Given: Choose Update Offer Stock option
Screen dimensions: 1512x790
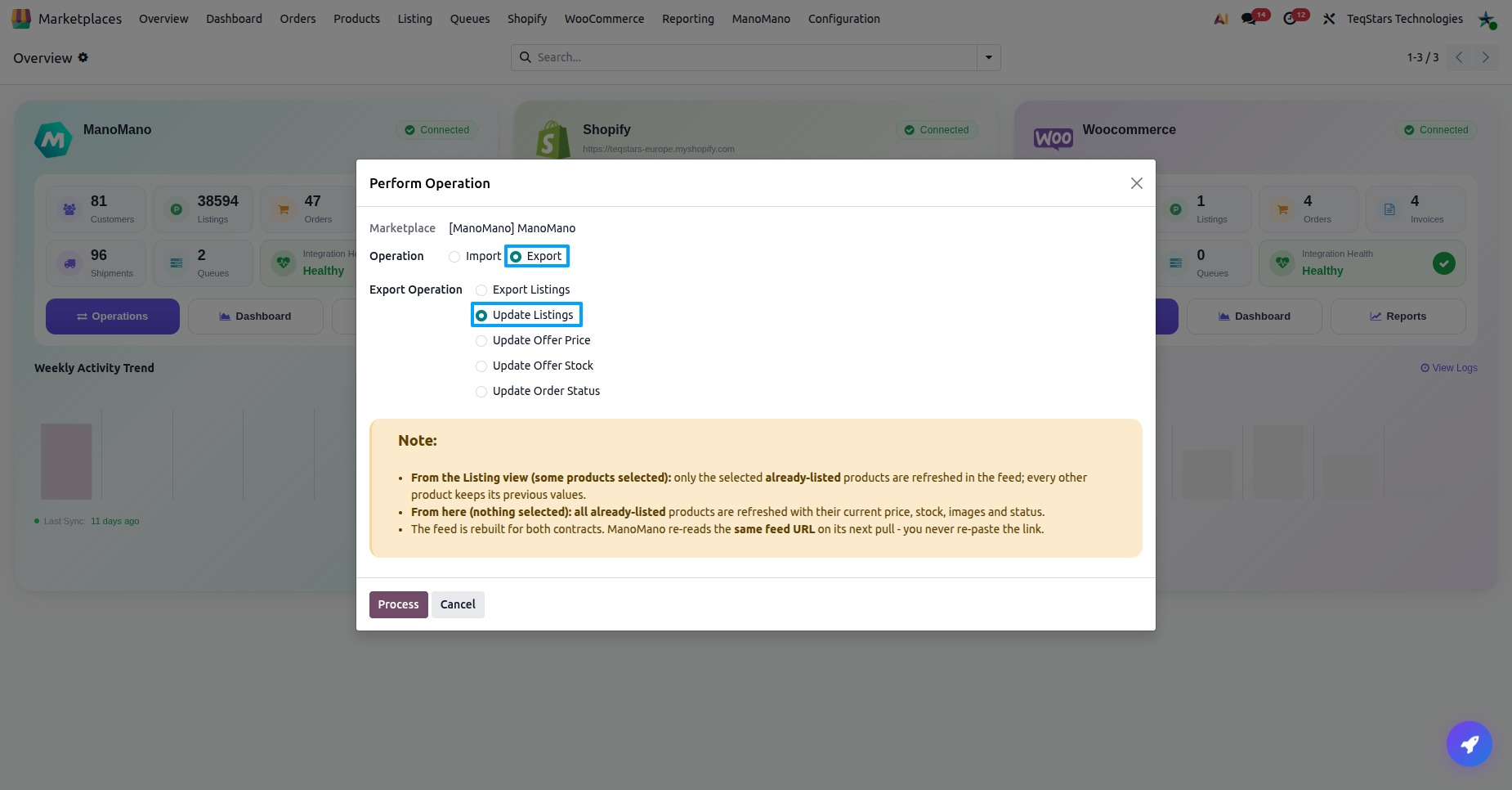Looking at the screenshot, I should tap(481, 366).
